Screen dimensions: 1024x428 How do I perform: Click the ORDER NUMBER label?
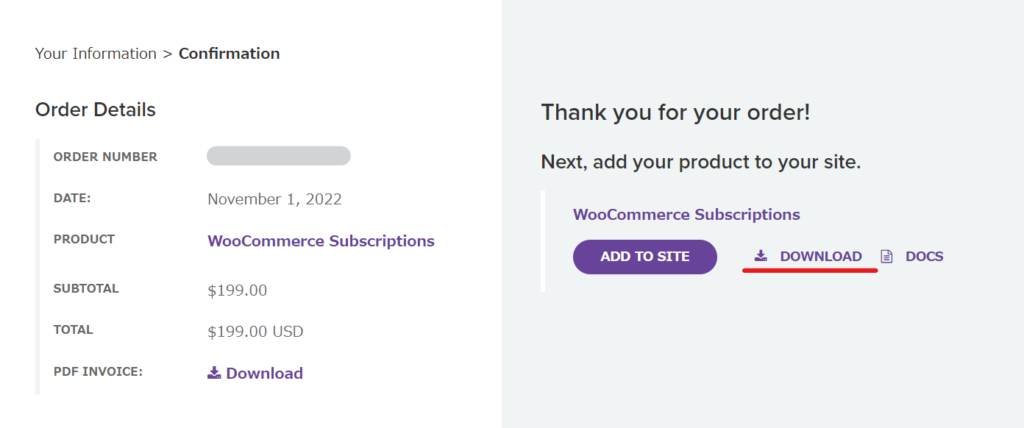105,157
